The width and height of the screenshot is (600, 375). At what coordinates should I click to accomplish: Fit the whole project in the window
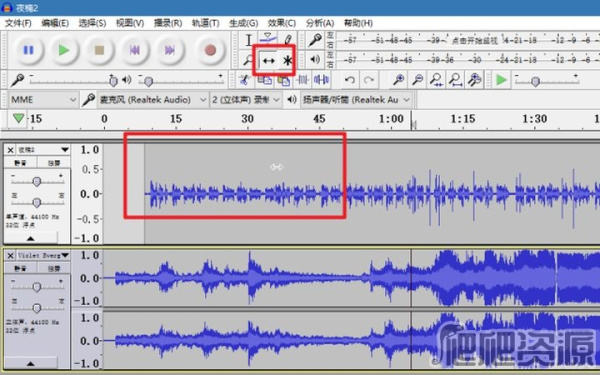tap(456, 80)
